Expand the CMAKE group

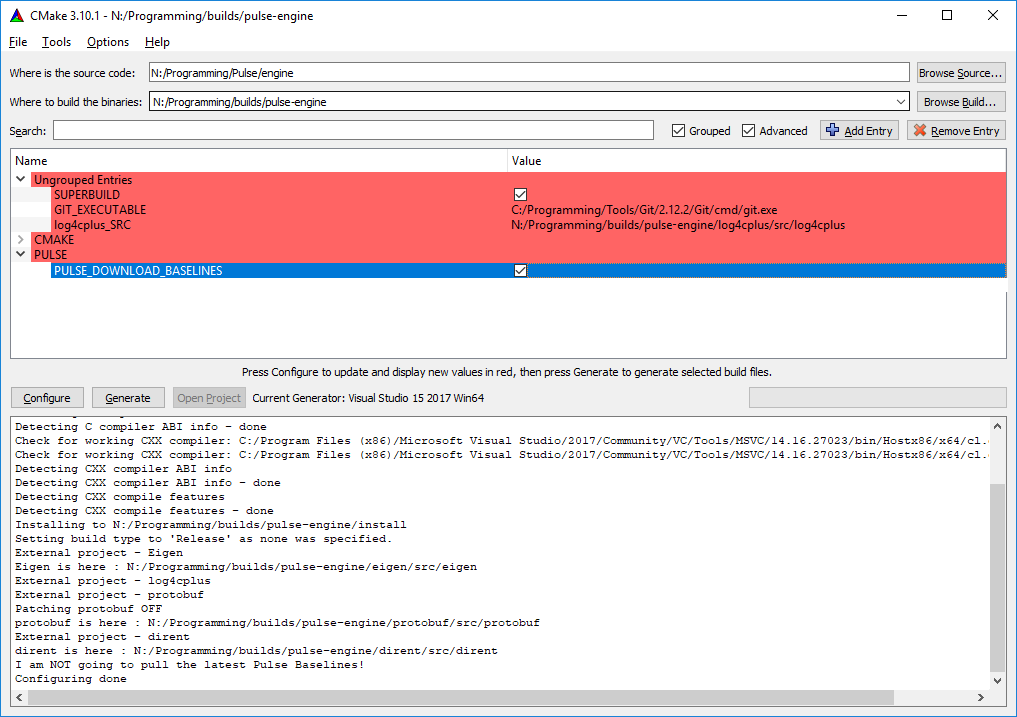[x=21, y=240]
